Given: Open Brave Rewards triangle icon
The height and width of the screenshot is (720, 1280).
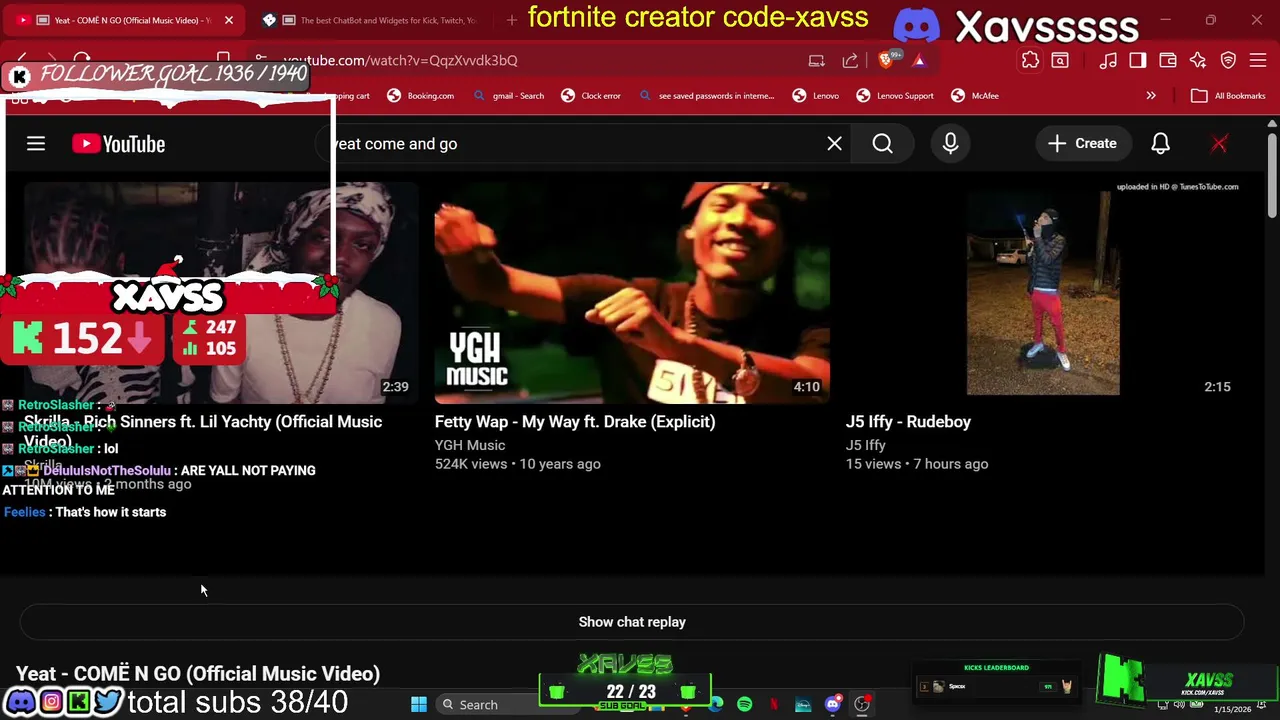Looking at the screenshot, I should [x=919, y=61].
